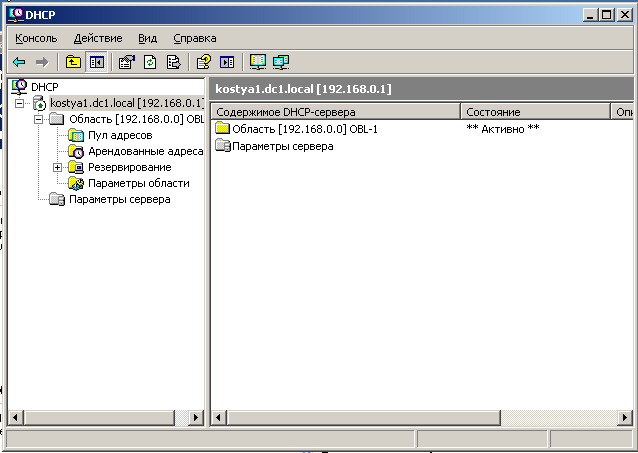
Task: Click the ** Активно ** status cell
Action: tap(503, 129)
